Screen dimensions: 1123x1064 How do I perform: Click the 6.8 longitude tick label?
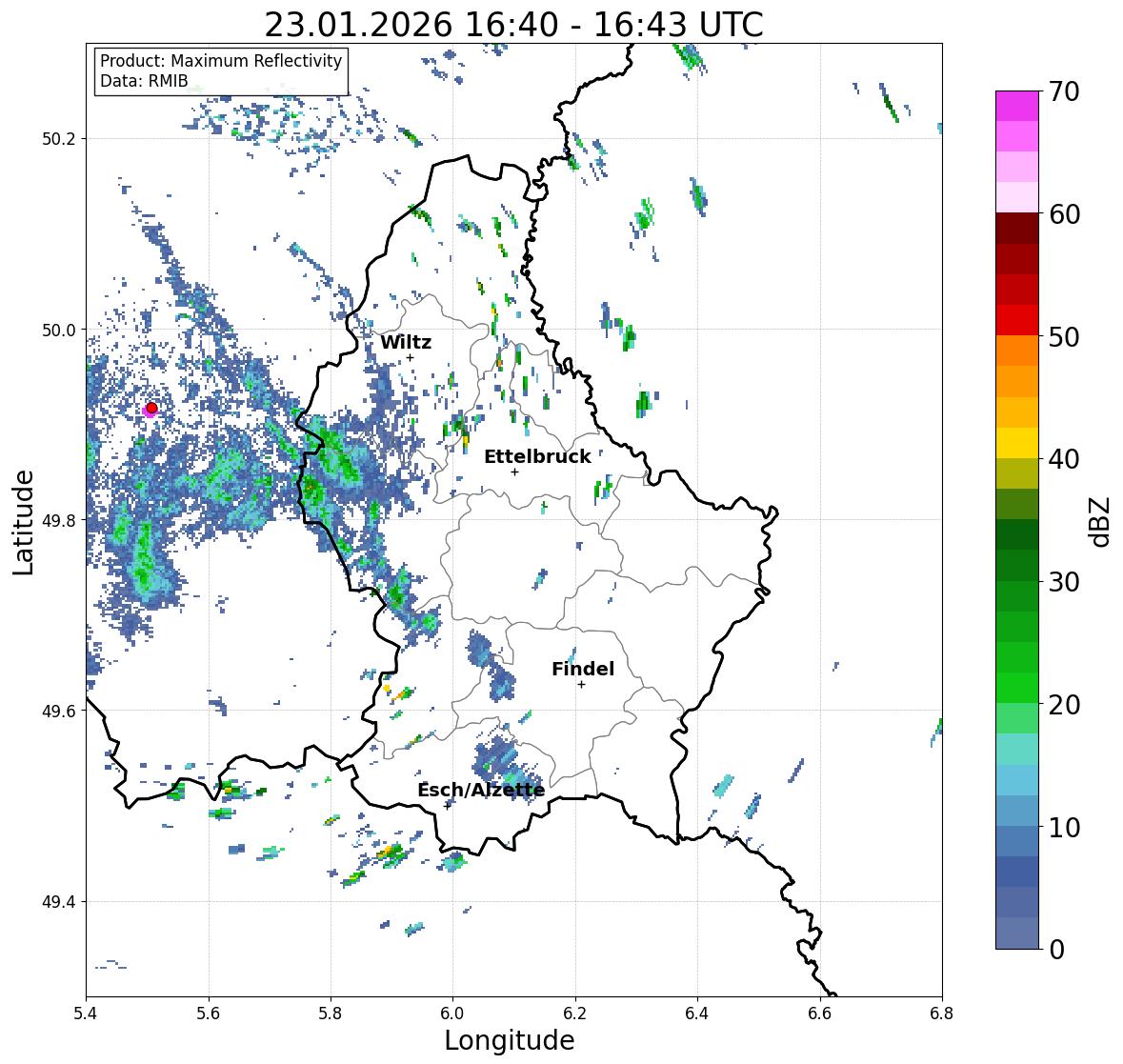point(942,1014)
